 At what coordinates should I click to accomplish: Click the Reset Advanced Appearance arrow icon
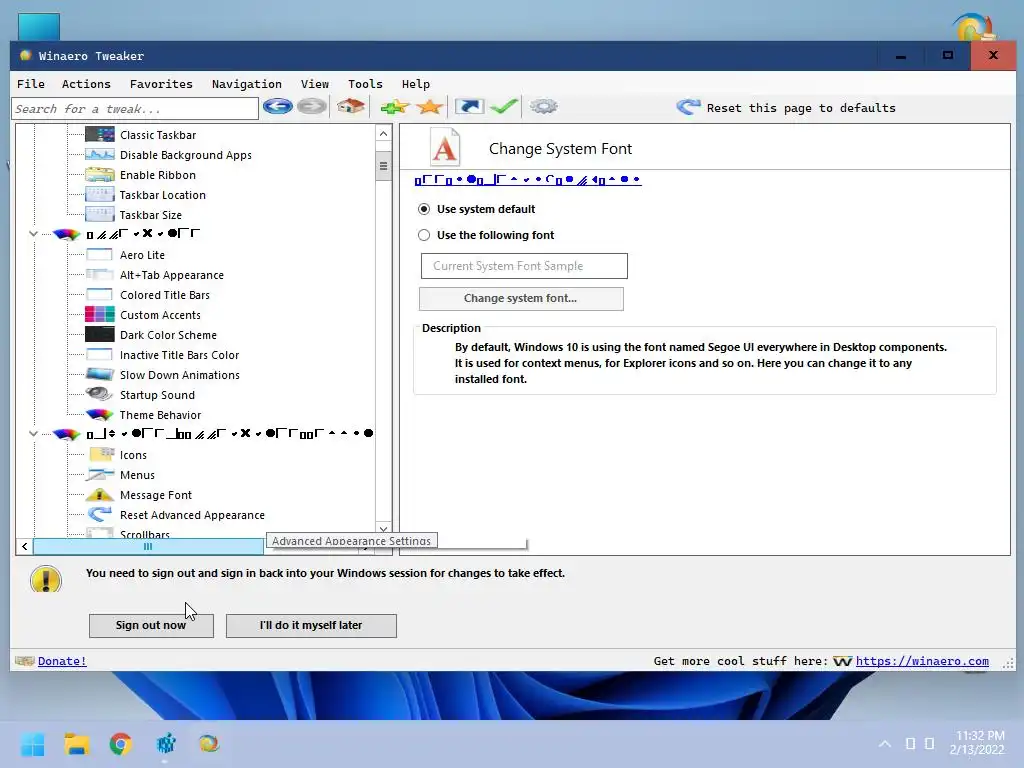(x=100, y=515)
